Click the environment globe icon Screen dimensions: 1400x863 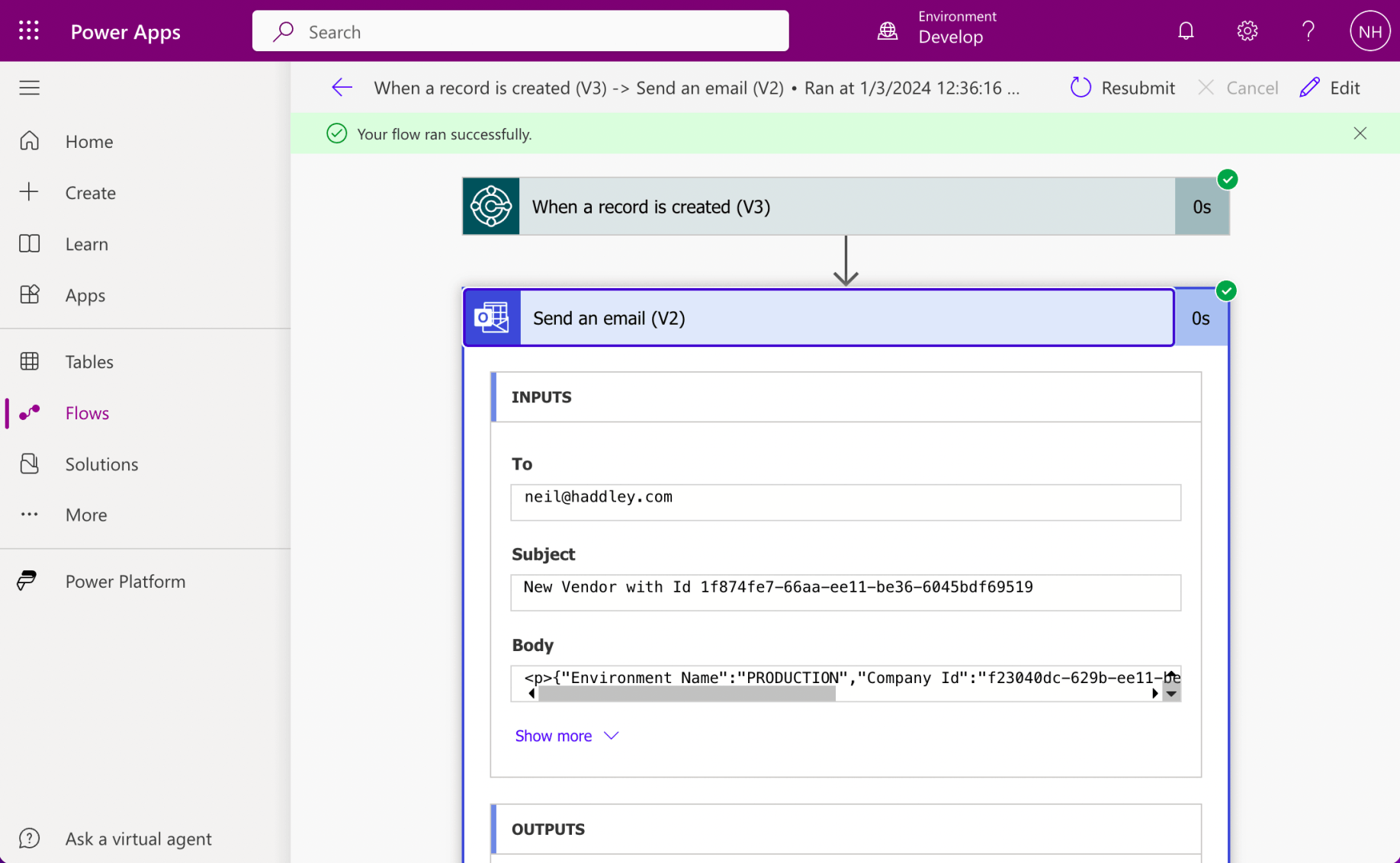[x=888, y=31]
